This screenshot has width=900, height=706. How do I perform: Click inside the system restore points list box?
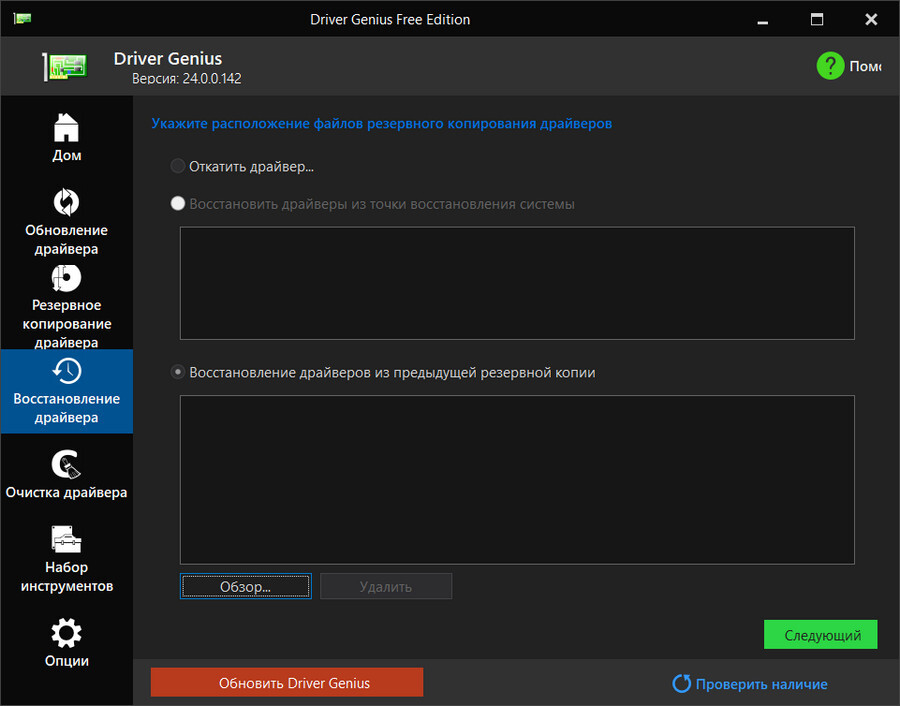pyautogui.click(x=517, y=283)
